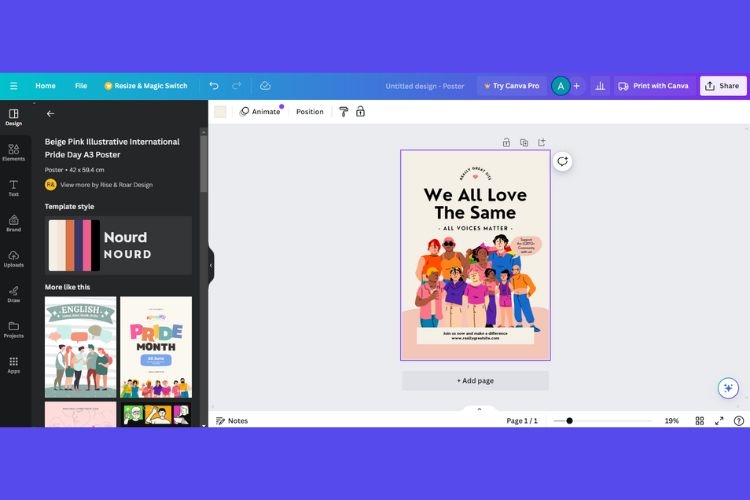Apply the Nourd template style palette
Viewport: 750px width, 500px height.
pos(118,245)
